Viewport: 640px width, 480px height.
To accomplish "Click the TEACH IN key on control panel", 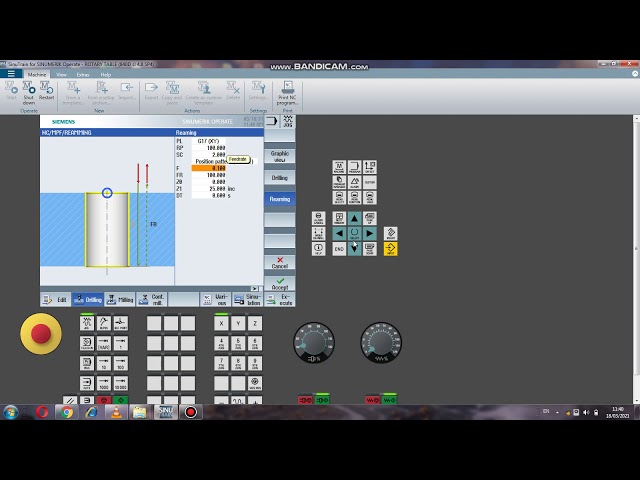I will coord(87,343).
